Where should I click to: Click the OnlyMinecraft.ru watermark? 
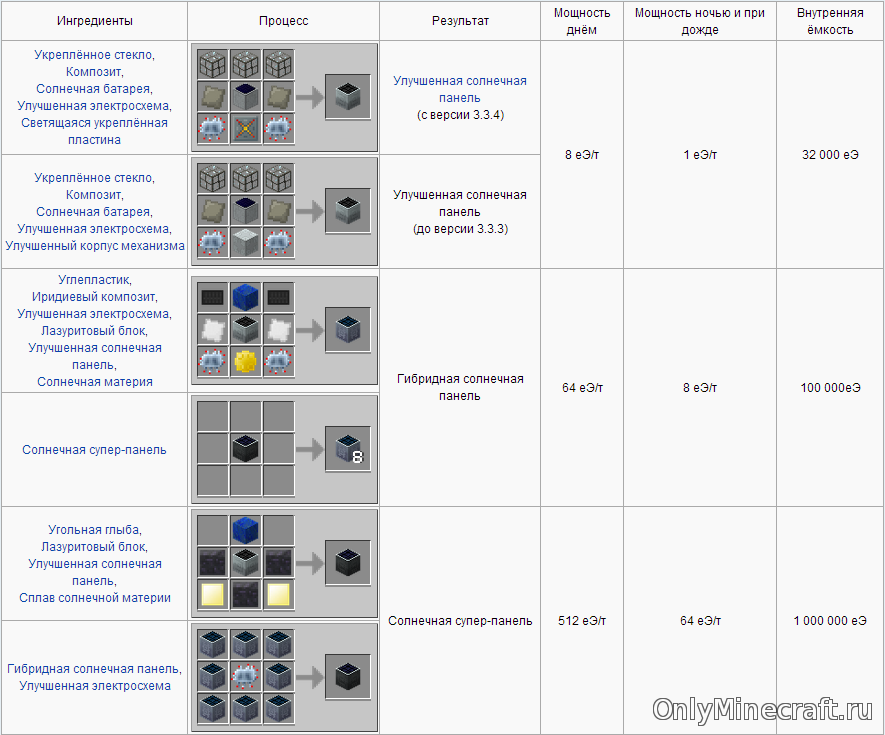763,709
